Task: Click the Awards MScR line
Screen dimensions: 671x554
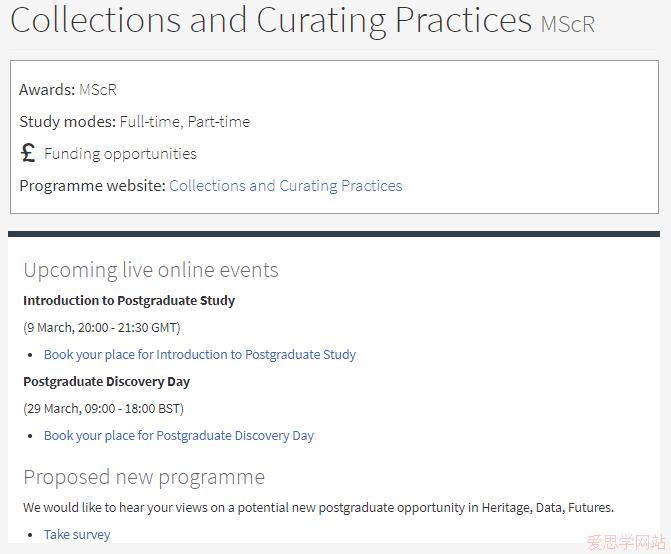Action: (68, 90)
